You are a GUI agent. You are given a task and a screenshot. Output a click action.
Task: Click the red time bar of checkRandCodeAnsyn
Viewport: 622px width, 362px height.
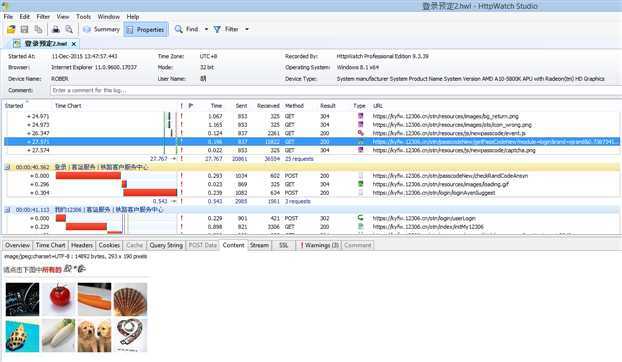pyautogui.click(x=88, y=176)
